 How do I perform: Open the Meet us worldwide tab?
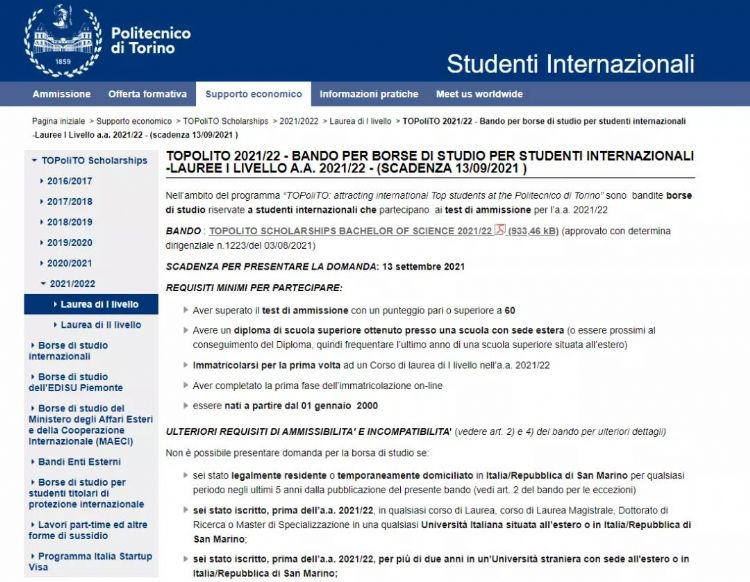479,94
